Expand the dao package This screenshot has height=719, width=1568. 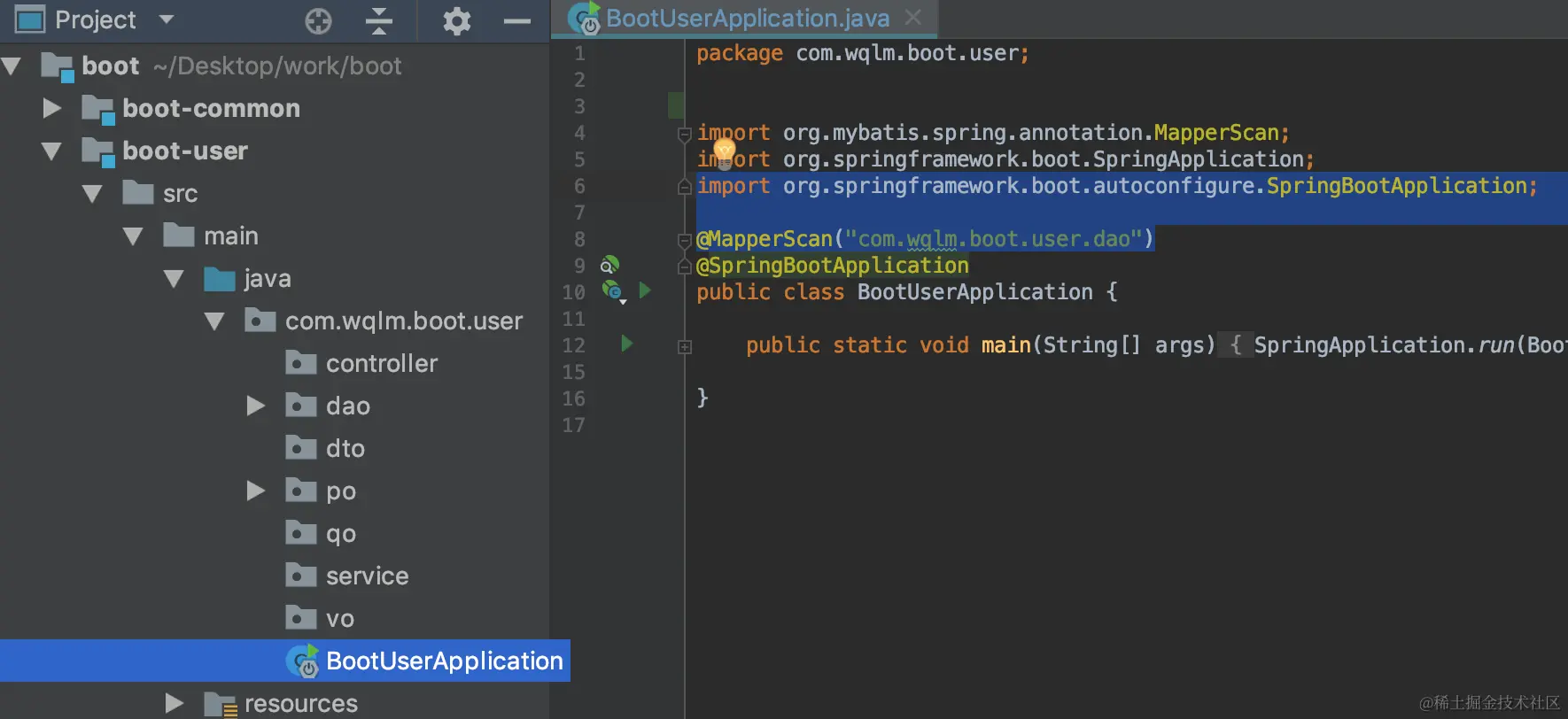click(256, 406)
